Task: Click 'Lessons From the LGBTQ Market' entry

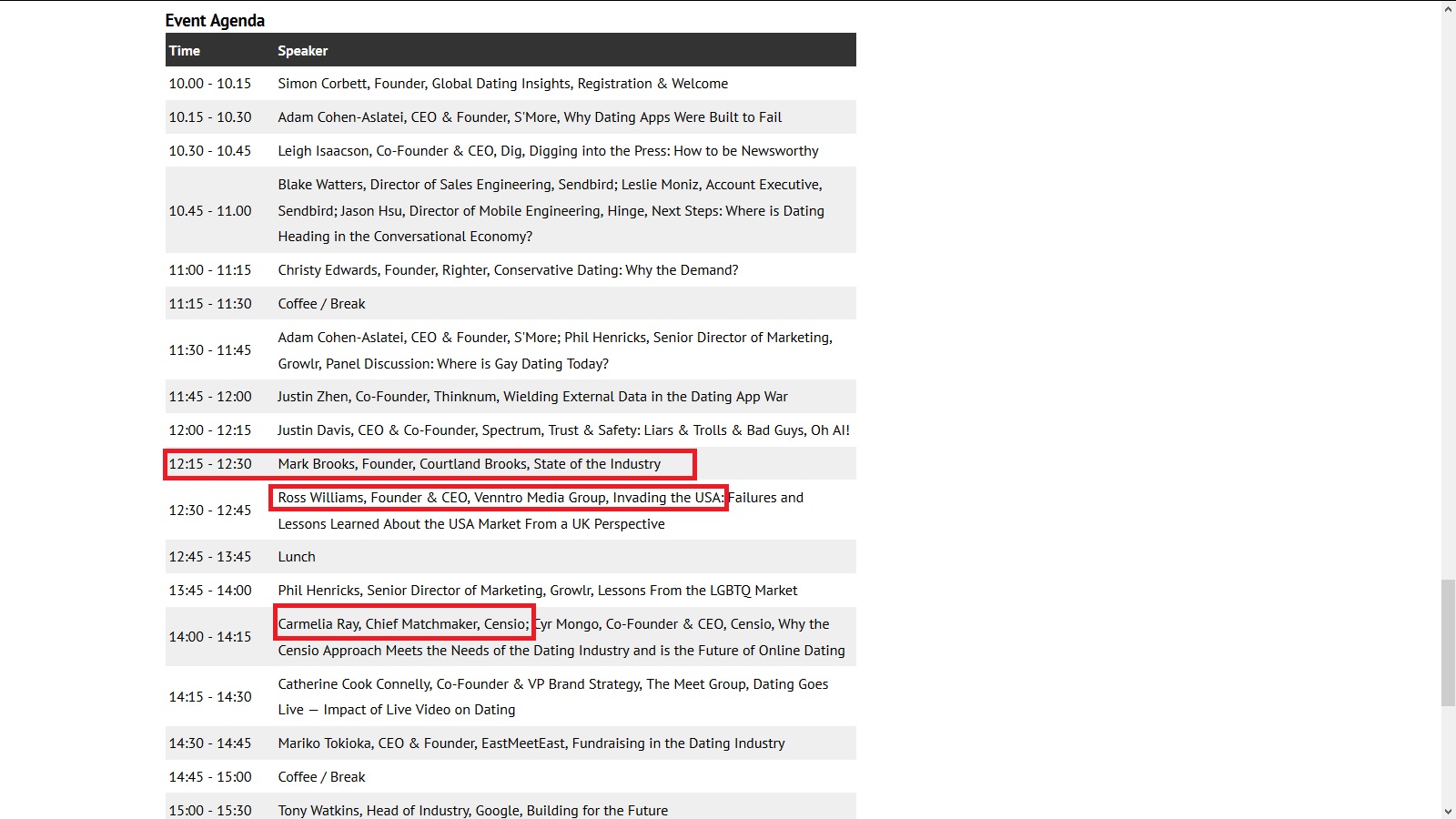Action: 538,591
